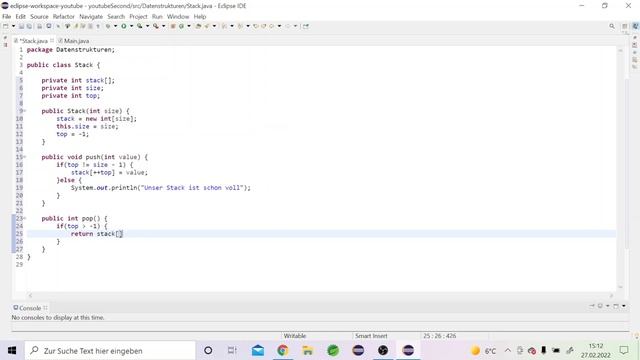
Task: Open the Help menu
Action: click(x=200, y=17)
